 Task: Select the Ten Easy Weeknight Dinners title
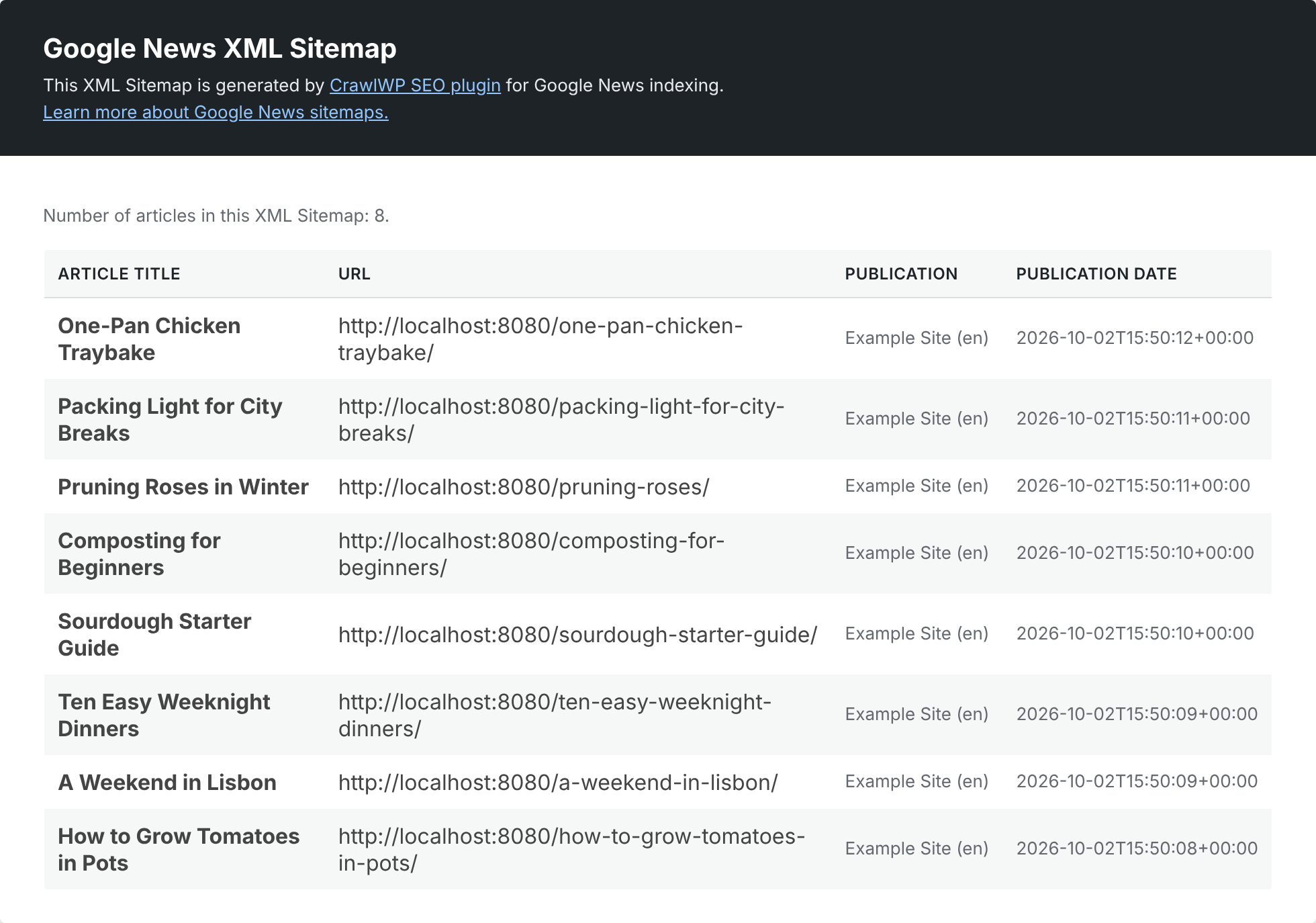[164, 715]
